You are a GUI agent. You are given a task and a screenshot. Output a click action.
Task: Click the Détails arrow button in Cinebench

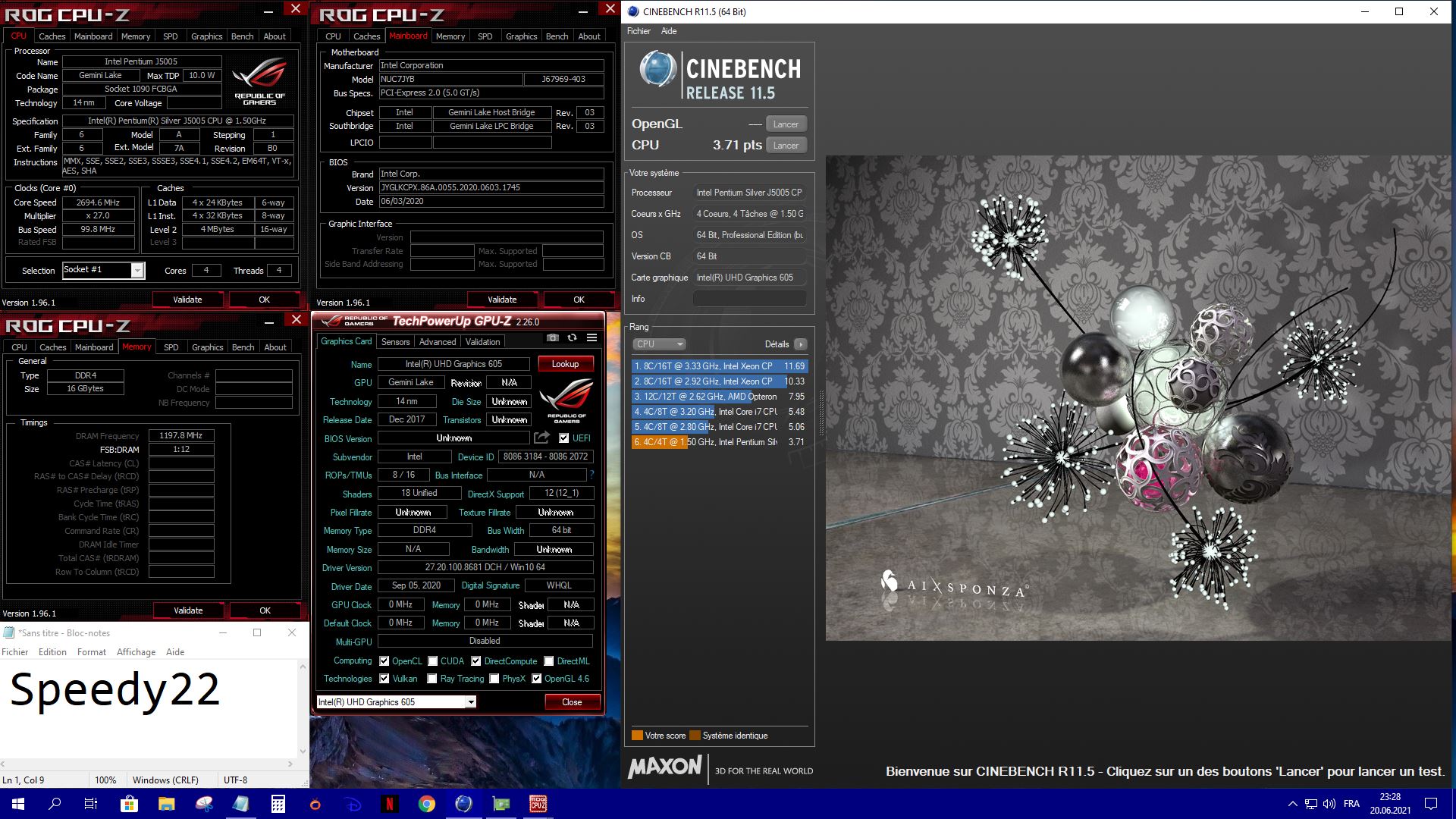tap(800, 344)
